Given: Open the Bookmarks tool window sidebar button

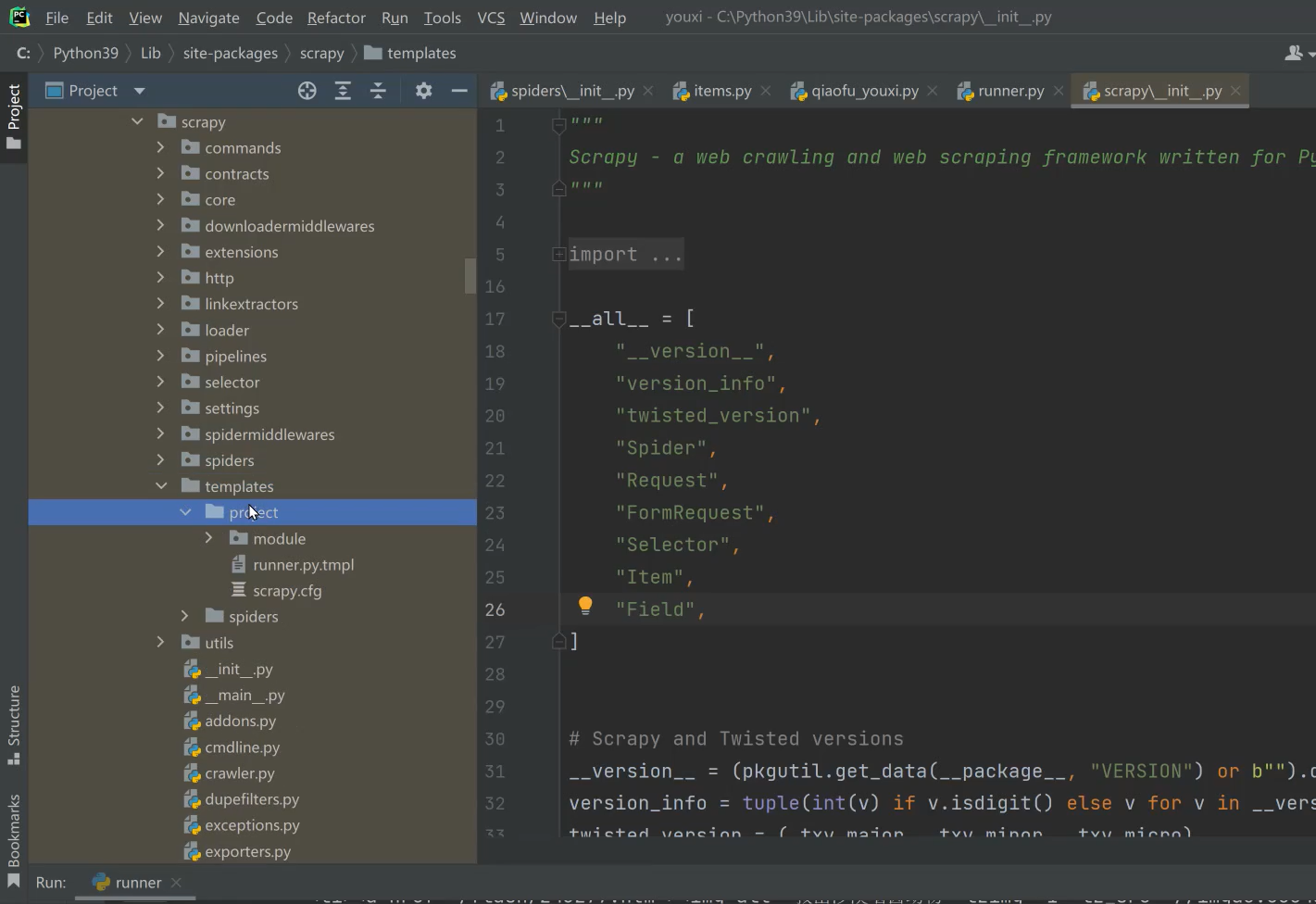Looking at the screenshot, I should pyautogui.click(x=14, y=839).
